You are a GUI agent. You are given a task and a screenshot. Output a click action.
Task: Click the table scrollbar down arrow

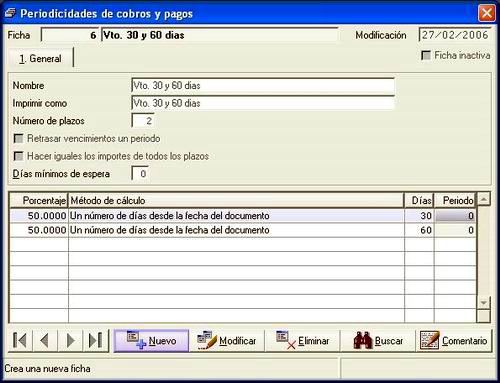484,303
